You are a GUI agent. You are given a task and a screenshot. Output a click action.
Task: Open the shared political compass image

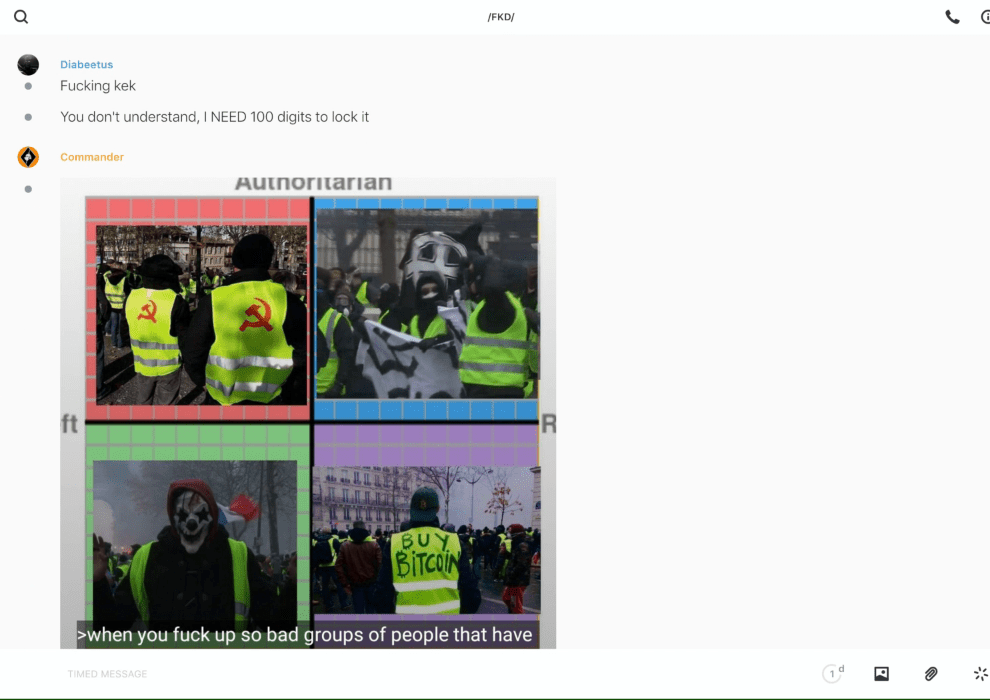308,400
